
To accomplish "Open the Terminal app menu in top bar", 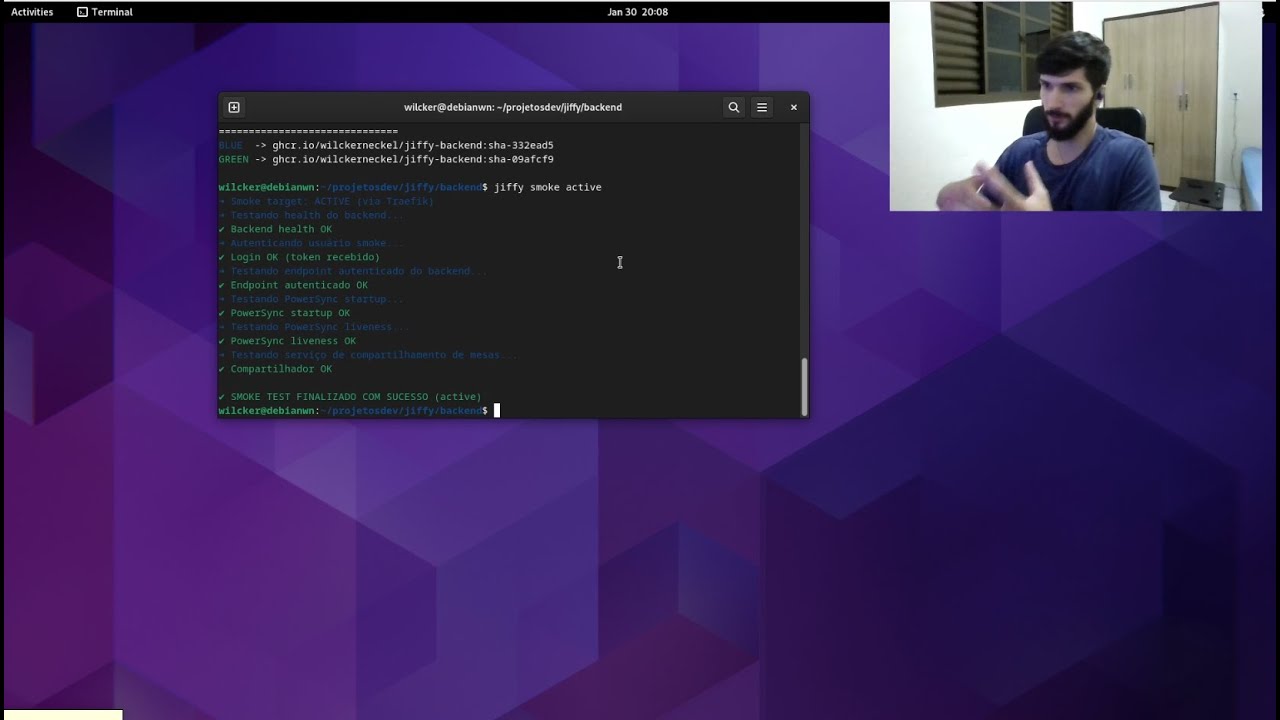I will pos(105,12).
